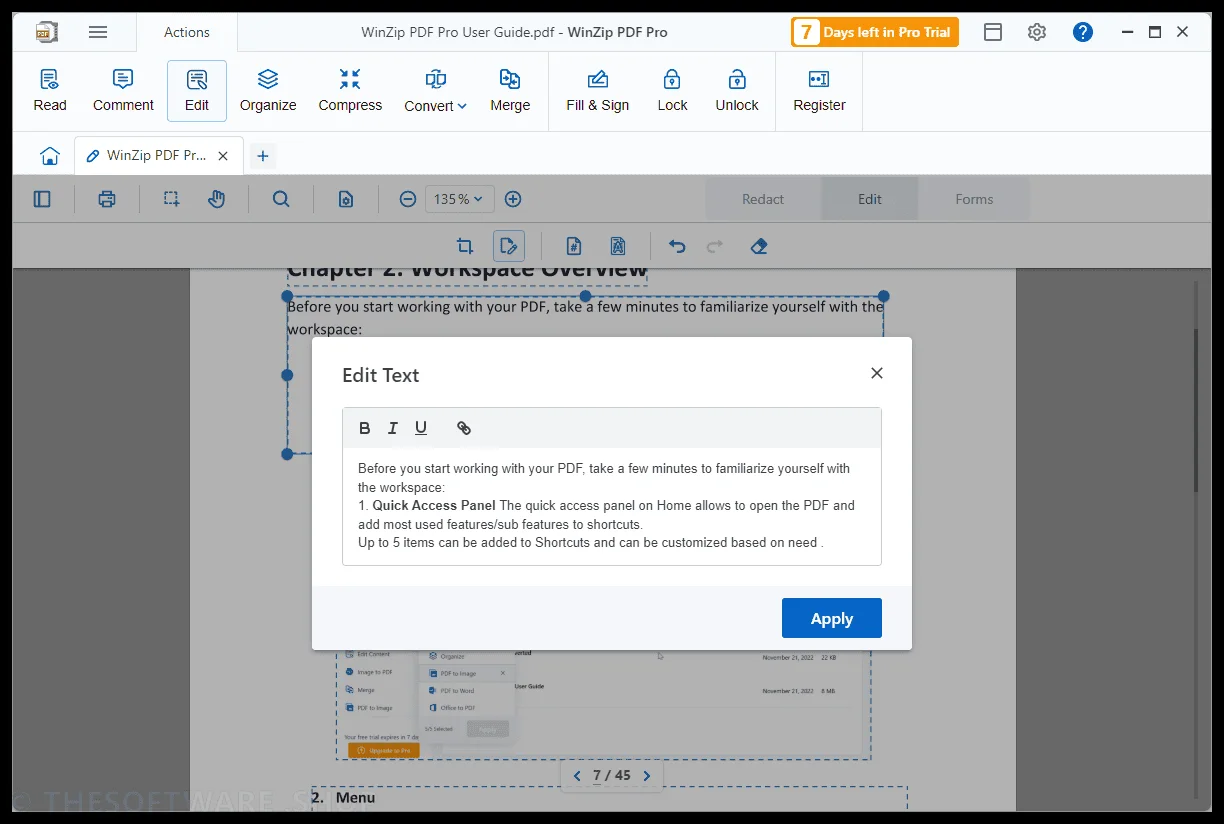
Task: Click the page number 7 field
Action: (597, 776)
